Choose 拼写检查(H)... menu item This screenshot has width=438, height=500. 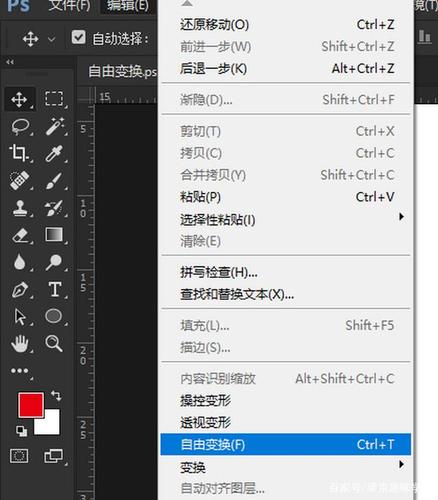[286, 273]
